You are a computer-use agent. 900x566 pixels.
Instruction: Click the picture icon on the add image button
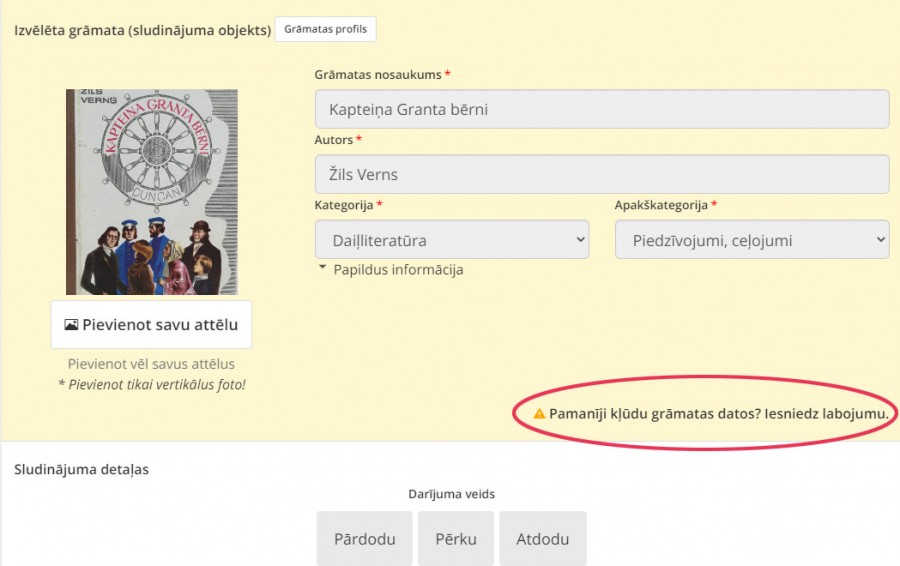[x=71, y=325]
